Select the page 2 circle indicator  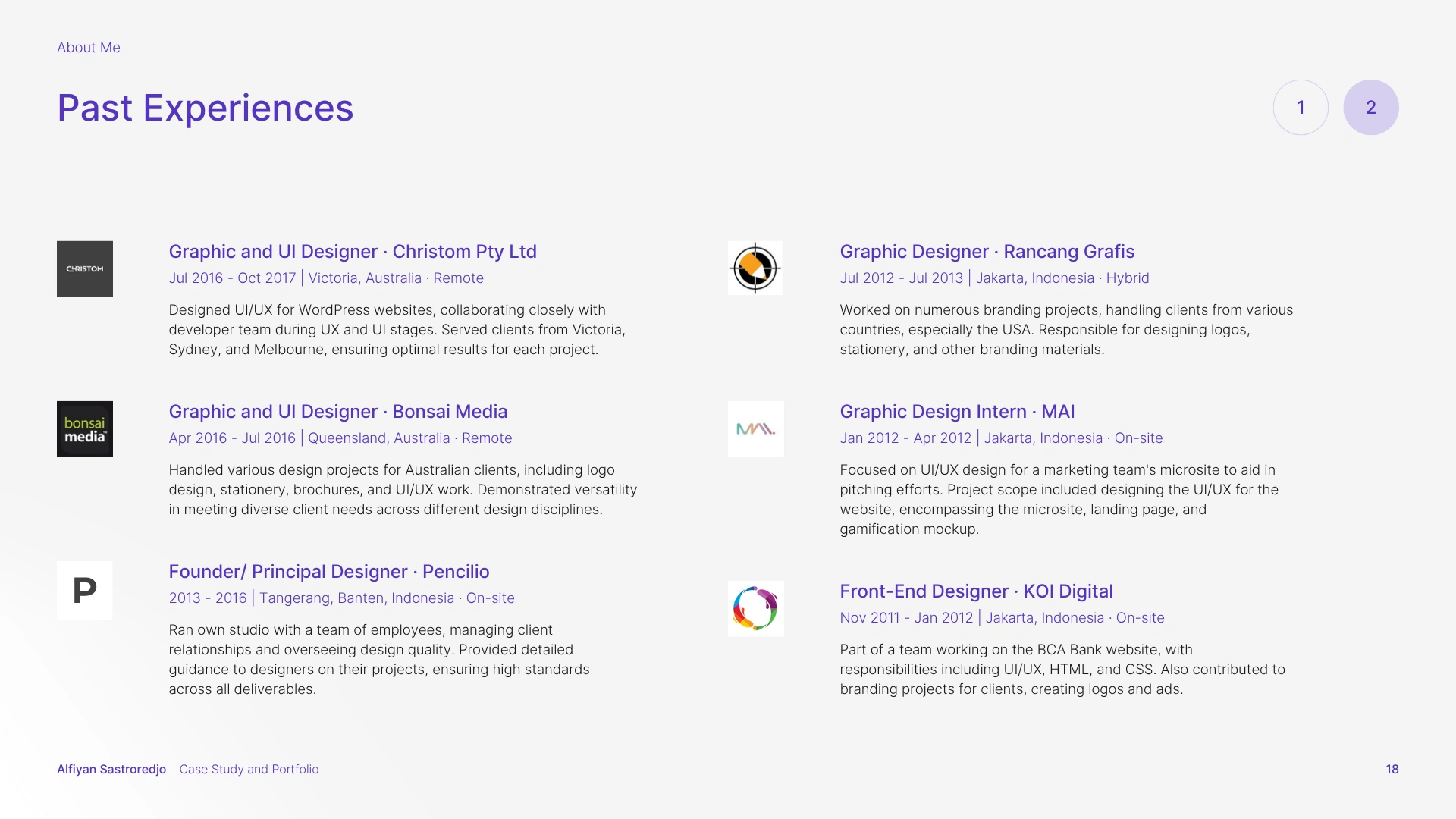coord(1370,108)
